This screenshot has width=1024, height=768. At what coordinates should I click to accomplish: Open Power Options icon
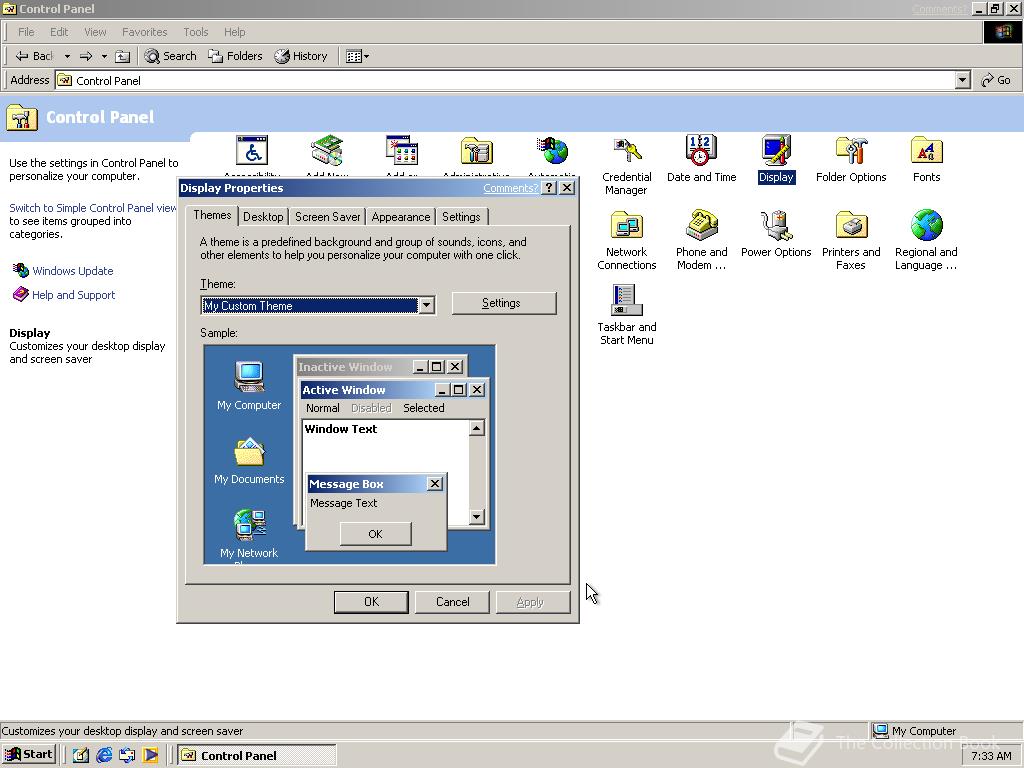point(776,234)
